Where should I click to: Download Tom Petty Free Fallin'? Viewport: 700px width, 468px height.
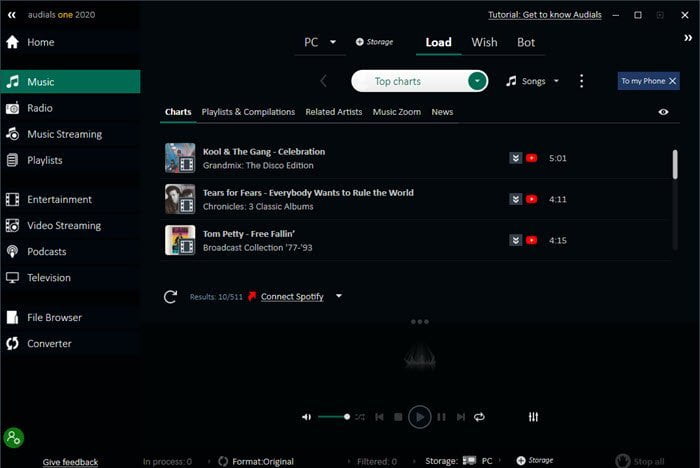click(x=516, y=240)
